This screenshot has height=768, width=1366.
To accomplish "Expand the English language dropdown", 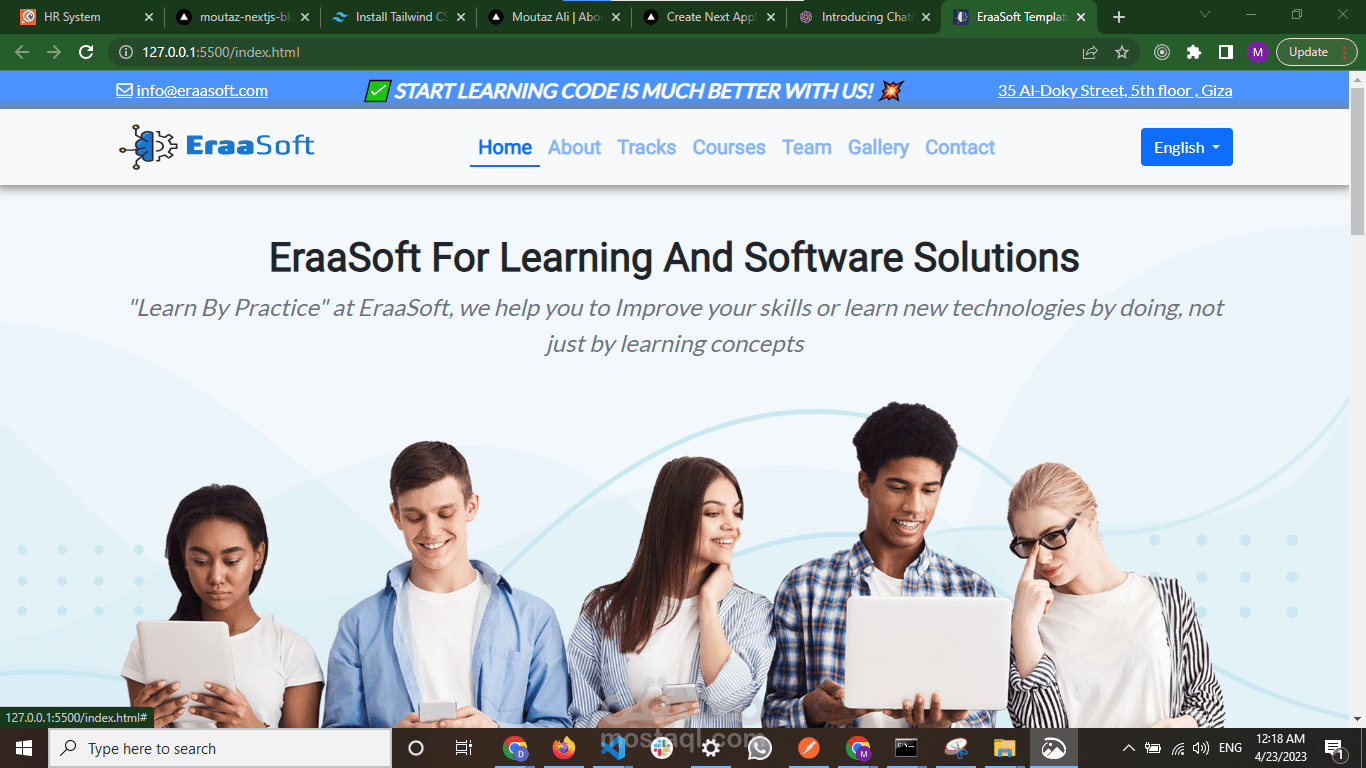I will click(x=1187, y=147).
